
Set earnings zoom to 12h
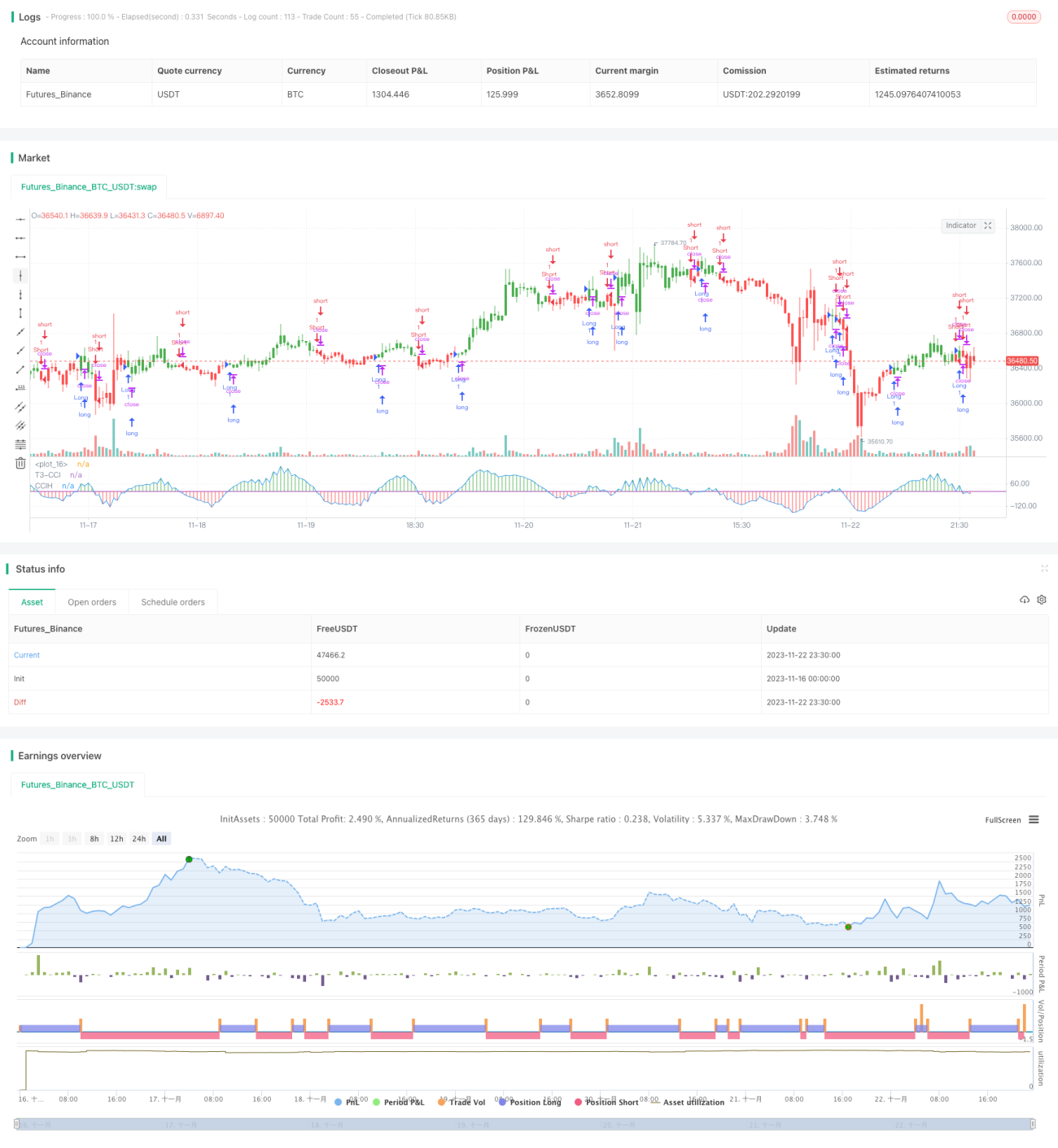(x=117, y=839)
